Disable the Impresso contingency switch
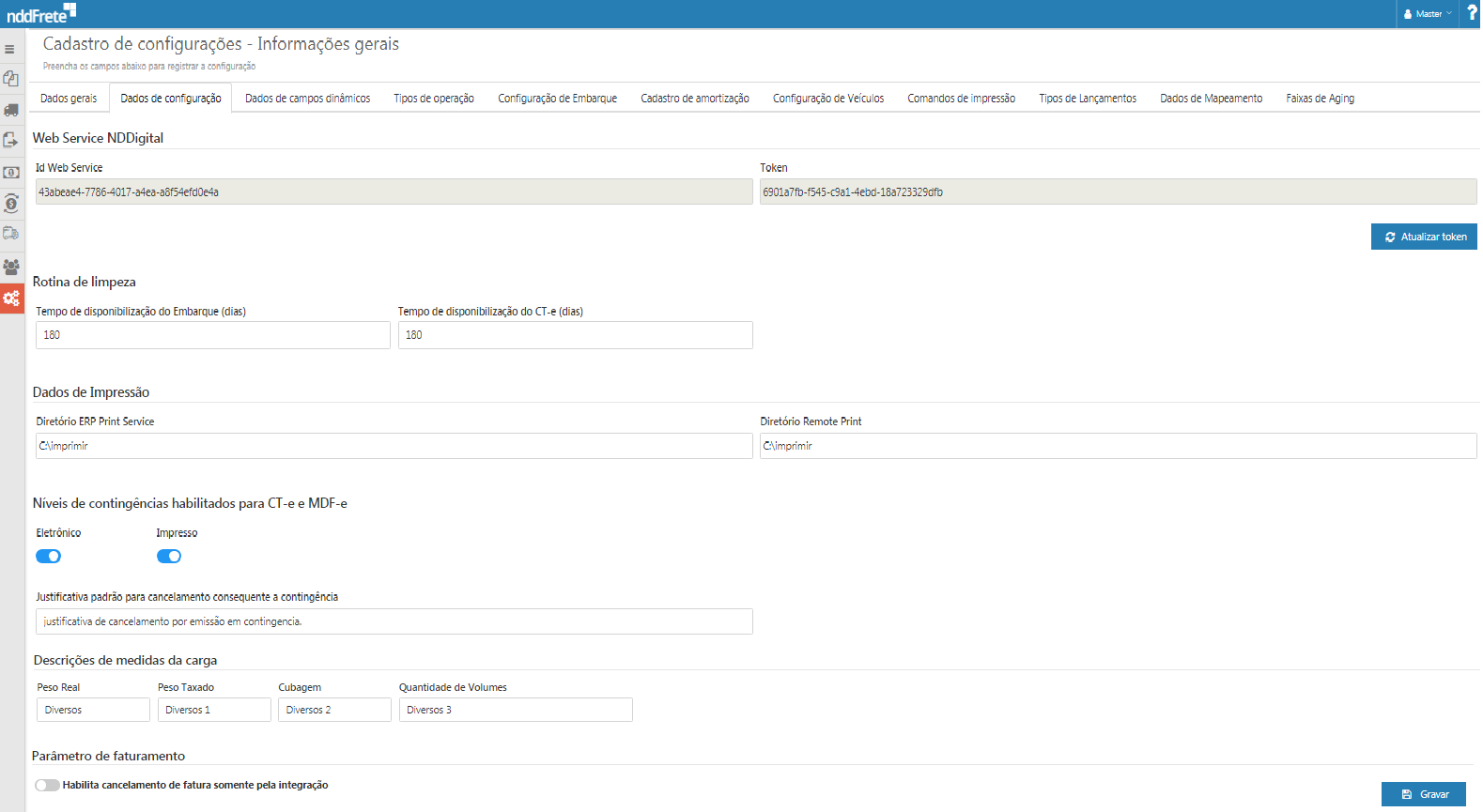This screenshot has width=1483, height=812. [x=169, y=557]
